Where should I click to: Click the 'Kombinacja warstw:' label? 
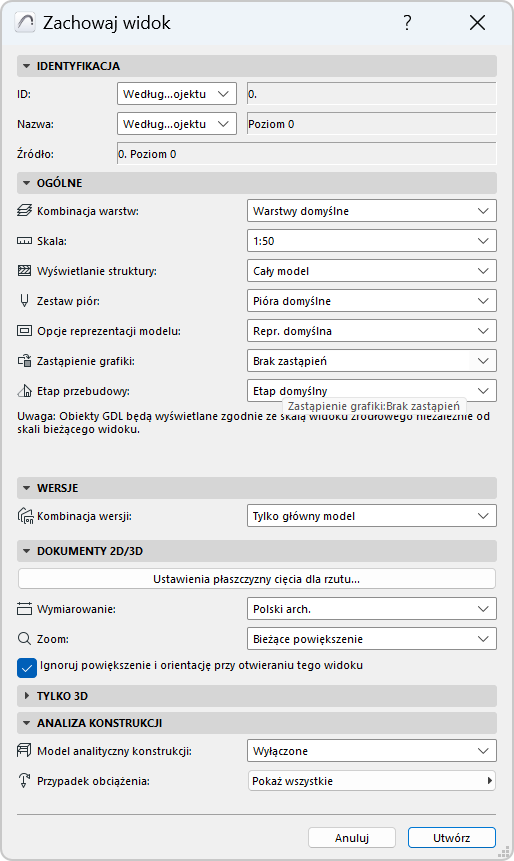click(88, 211)
